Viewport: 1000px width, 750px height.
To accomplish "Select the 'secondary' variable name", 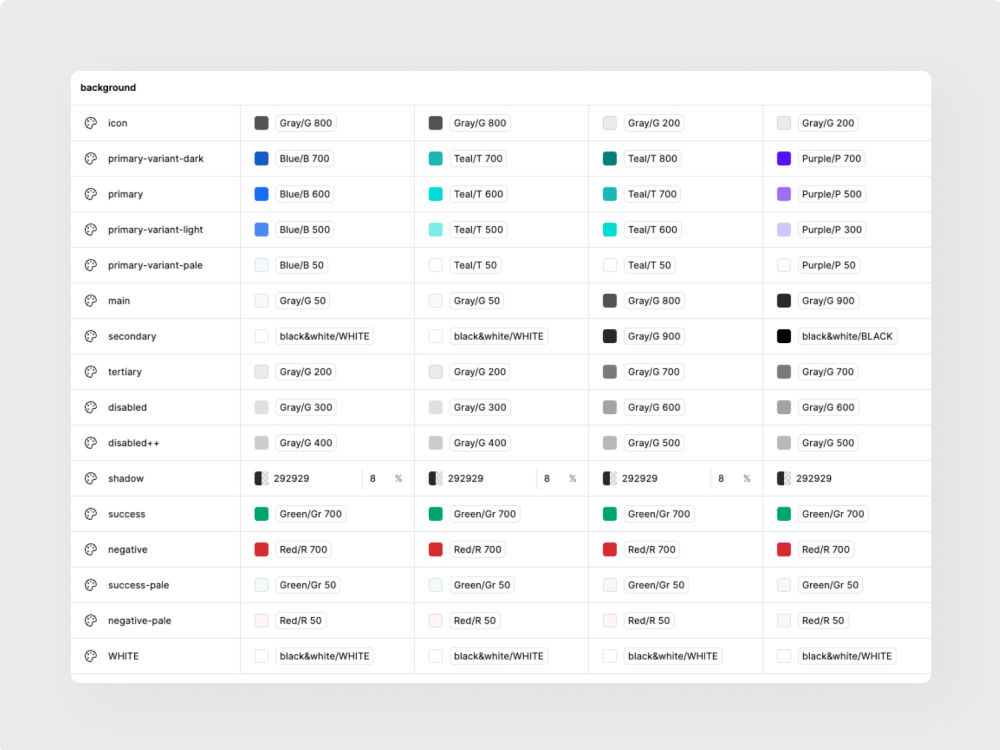I will click(x=132, y=336).
